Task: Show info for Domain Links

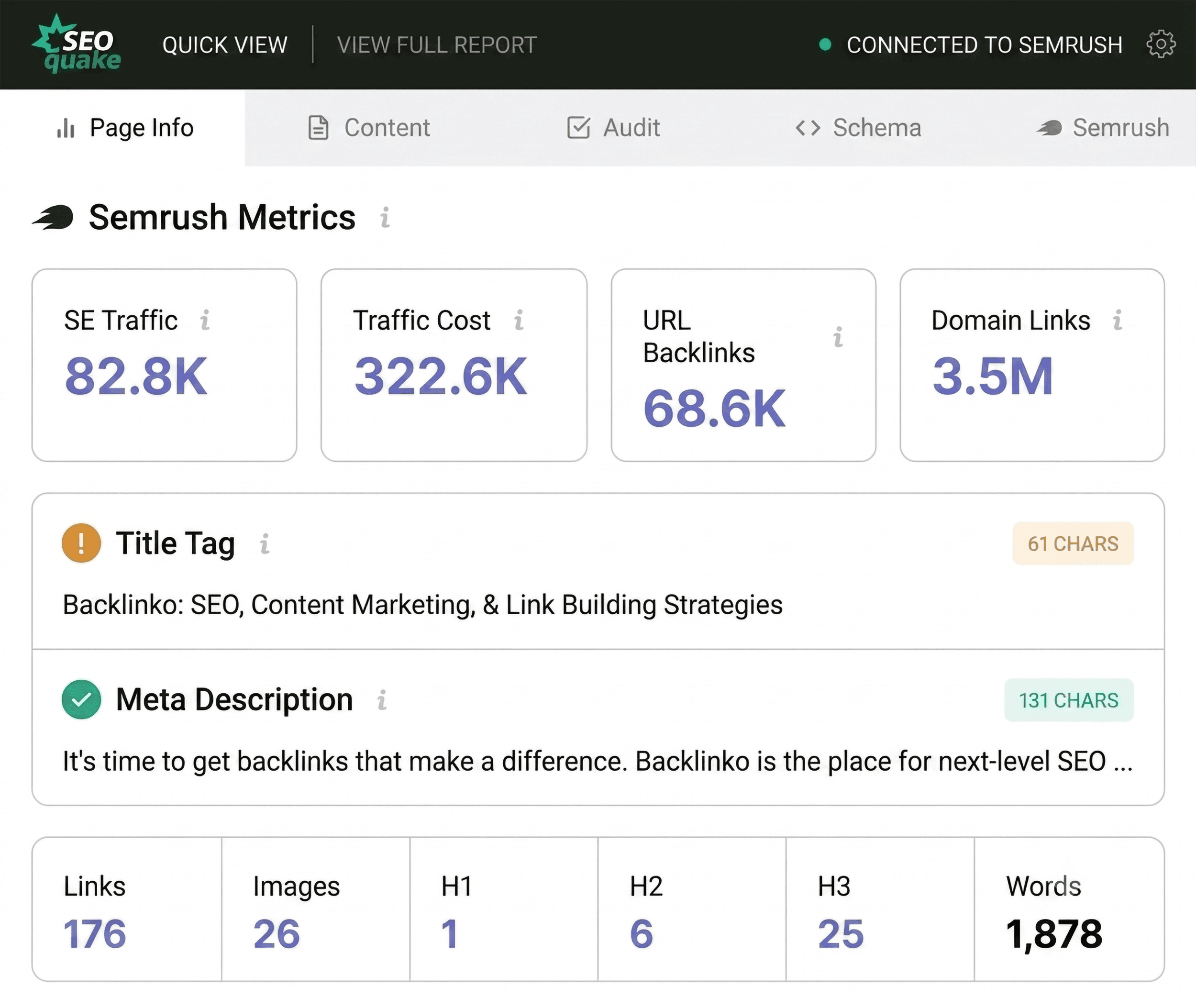Action: [1118, 320]
